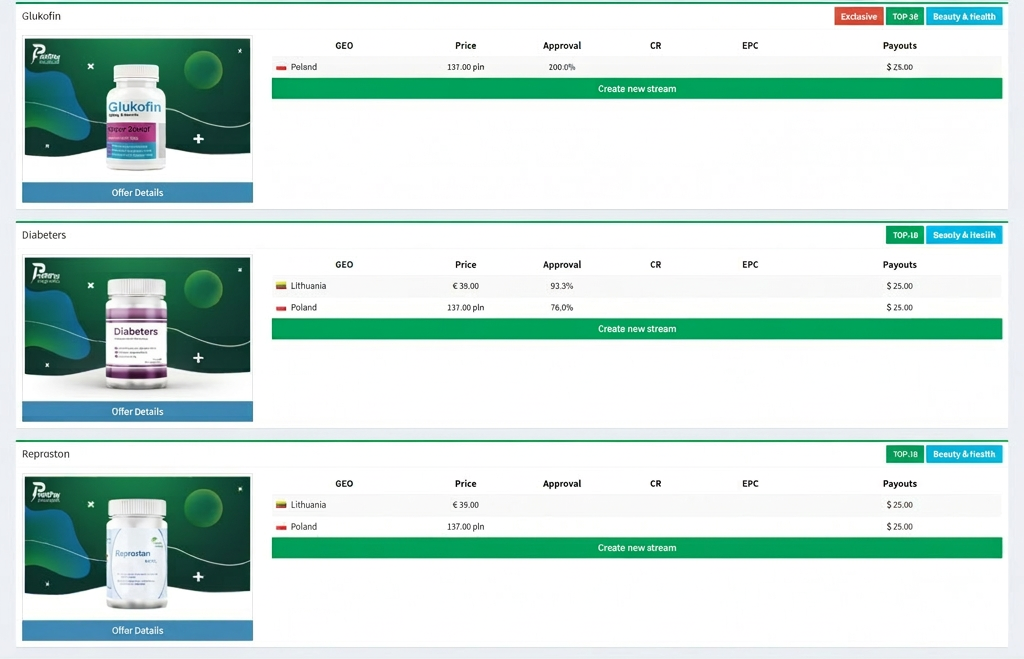This screenshot has width=1024, height=659.
Task: Click the CR column header in Diabeters table
Action: [656, 265]
